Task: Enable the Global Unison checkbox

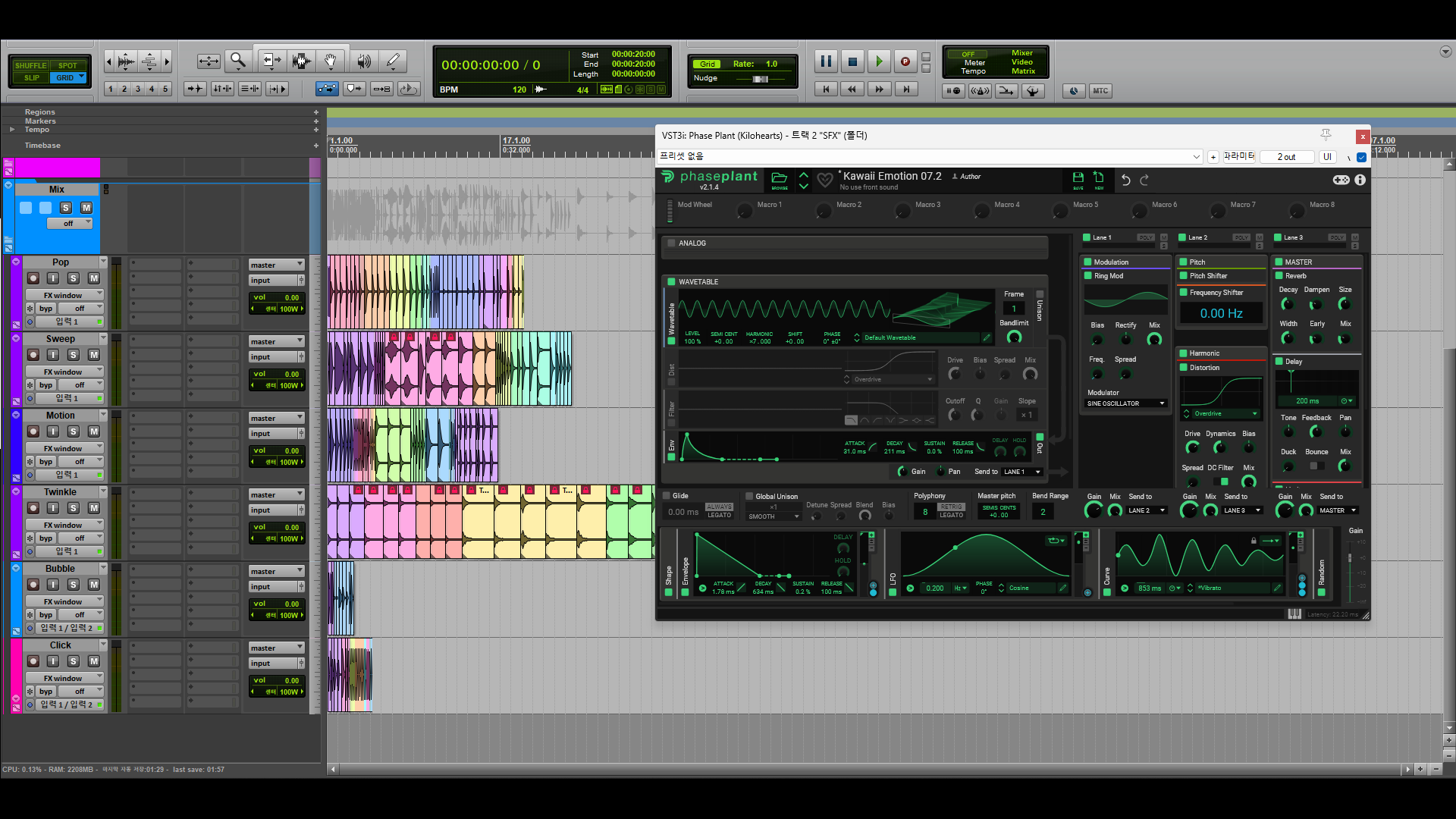Action: point(749,496)
